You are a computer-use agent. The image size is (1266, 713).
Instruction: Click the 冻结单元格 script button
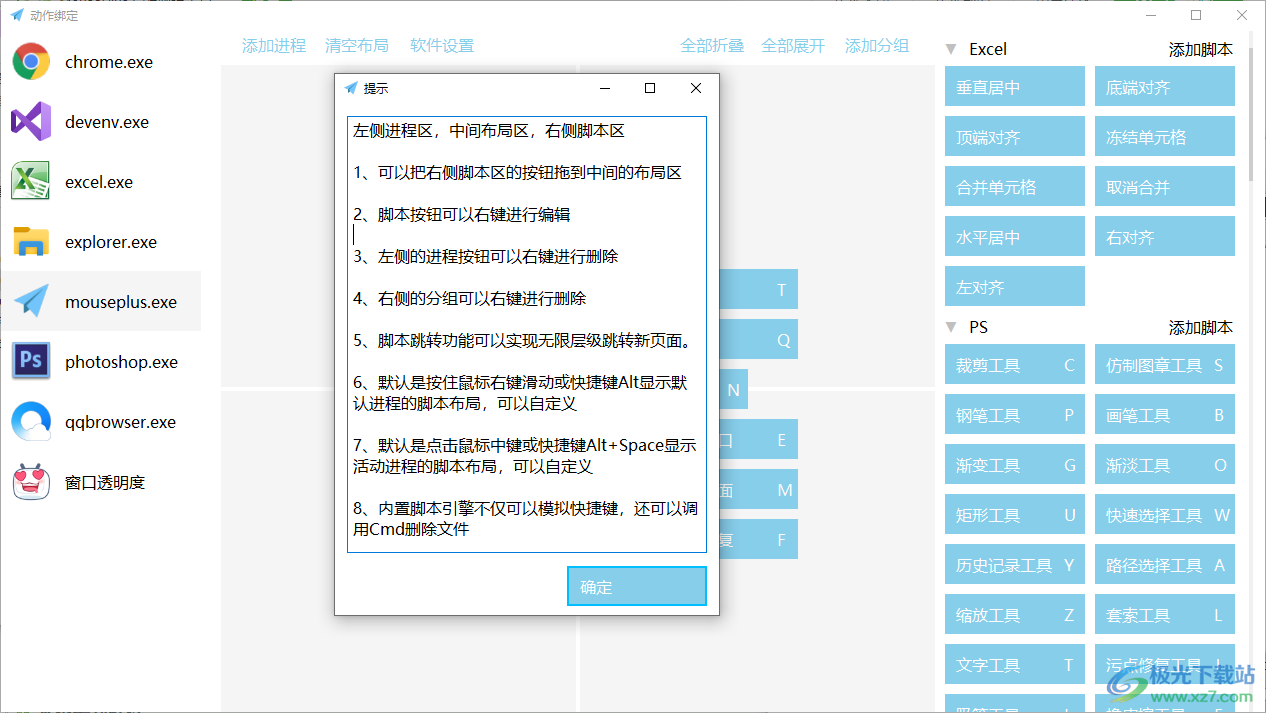[1165, 136]
